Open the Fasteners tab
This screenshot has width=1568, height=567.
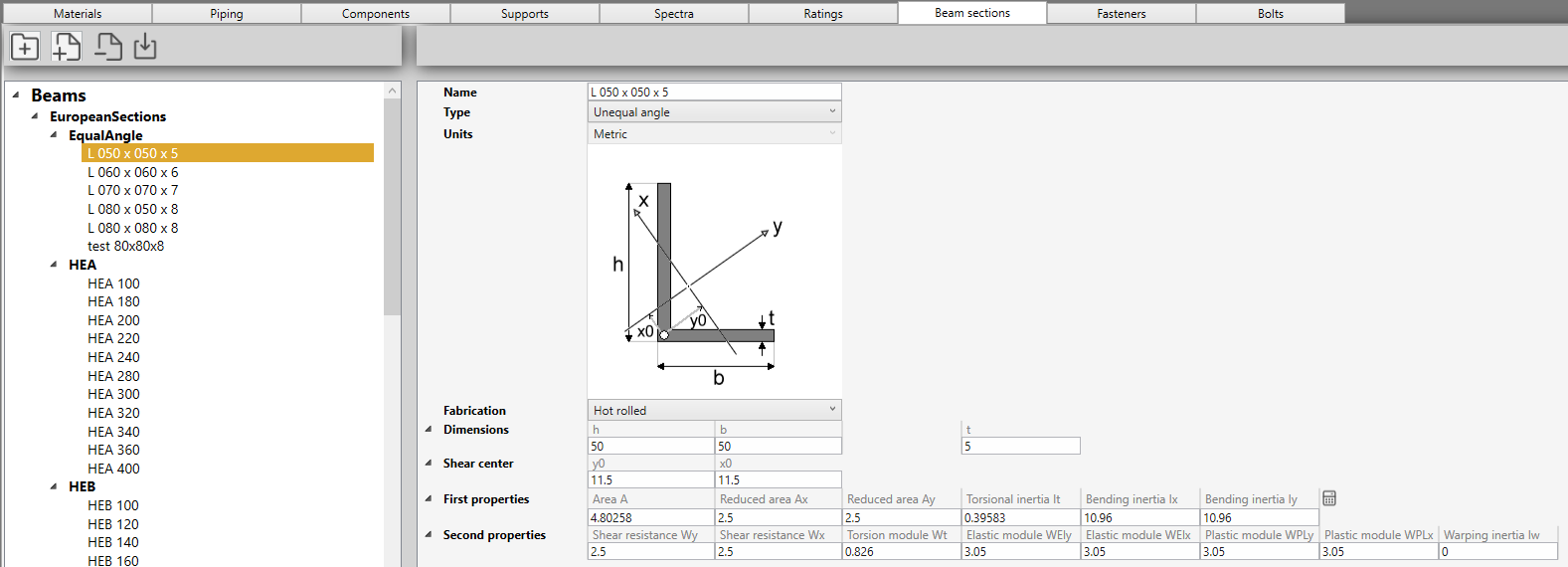point(1122,14)
